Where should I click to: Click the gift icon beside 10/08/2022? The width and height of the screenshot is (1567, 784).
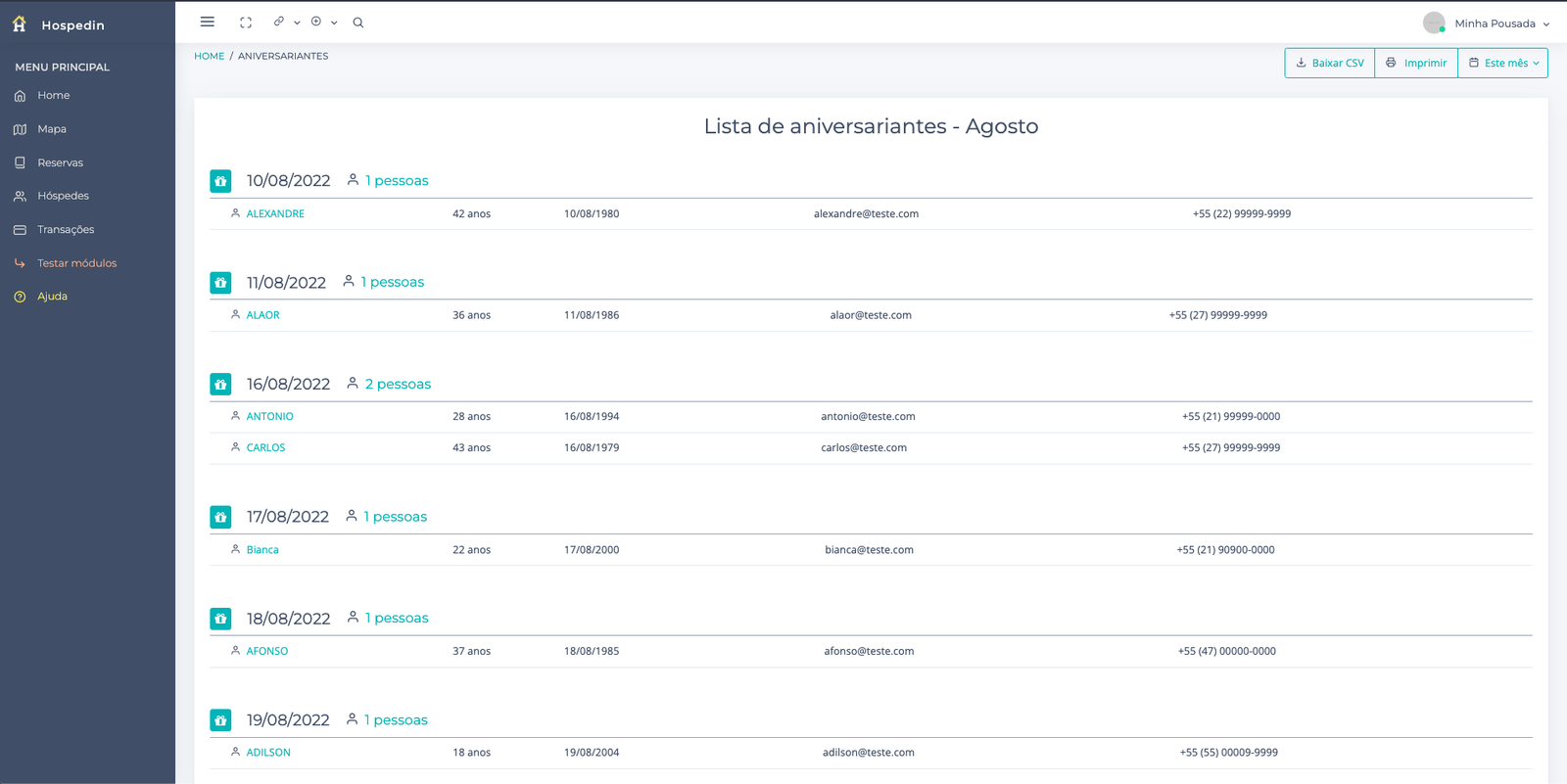click(220, 181)
